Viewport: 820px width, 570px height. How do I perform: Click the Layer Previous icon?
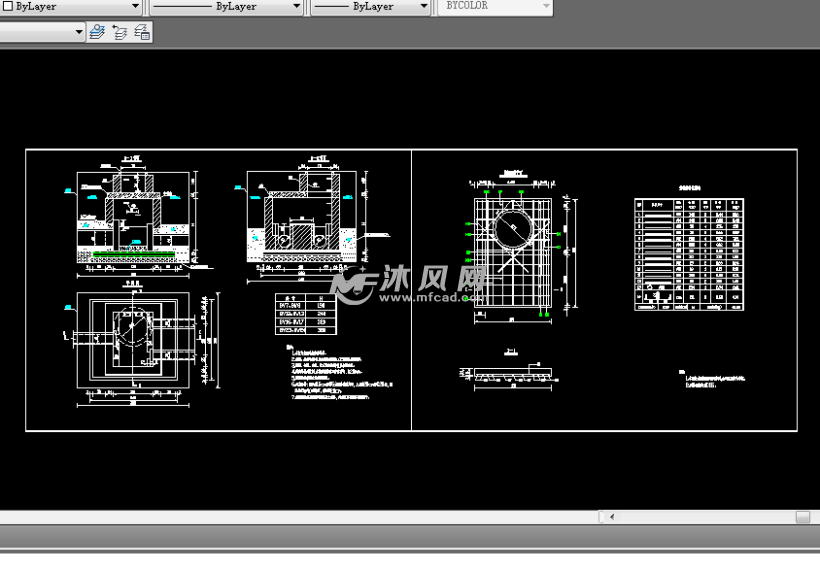click(x=120, y=32)
